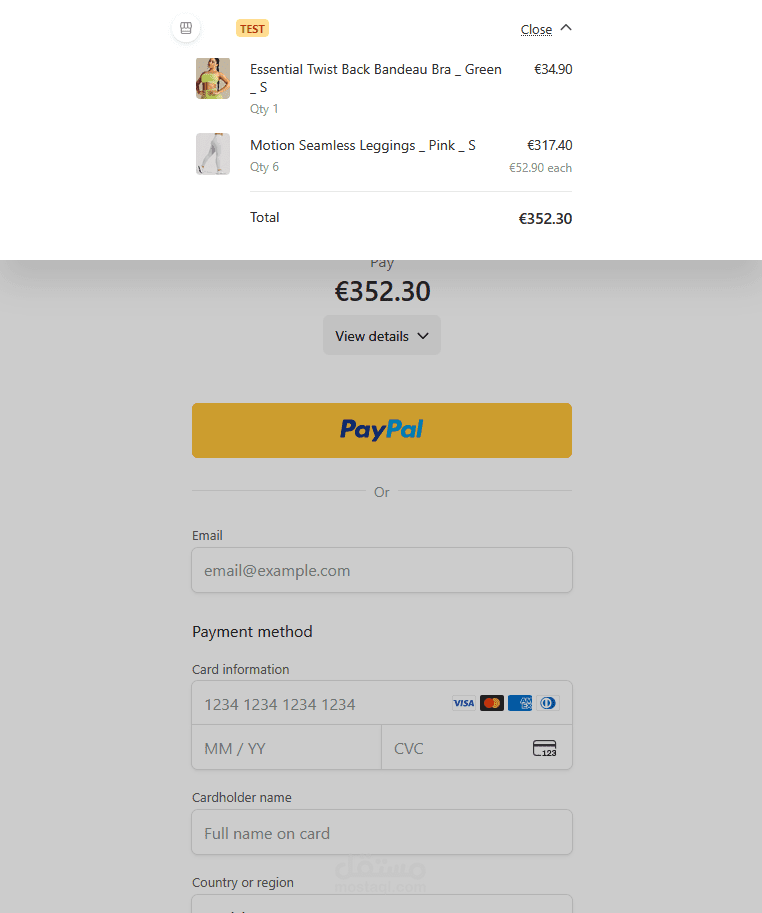This screenshot has width=762, height=913.
Task: Pay with the PayPal button
Action: coord(381,430)
